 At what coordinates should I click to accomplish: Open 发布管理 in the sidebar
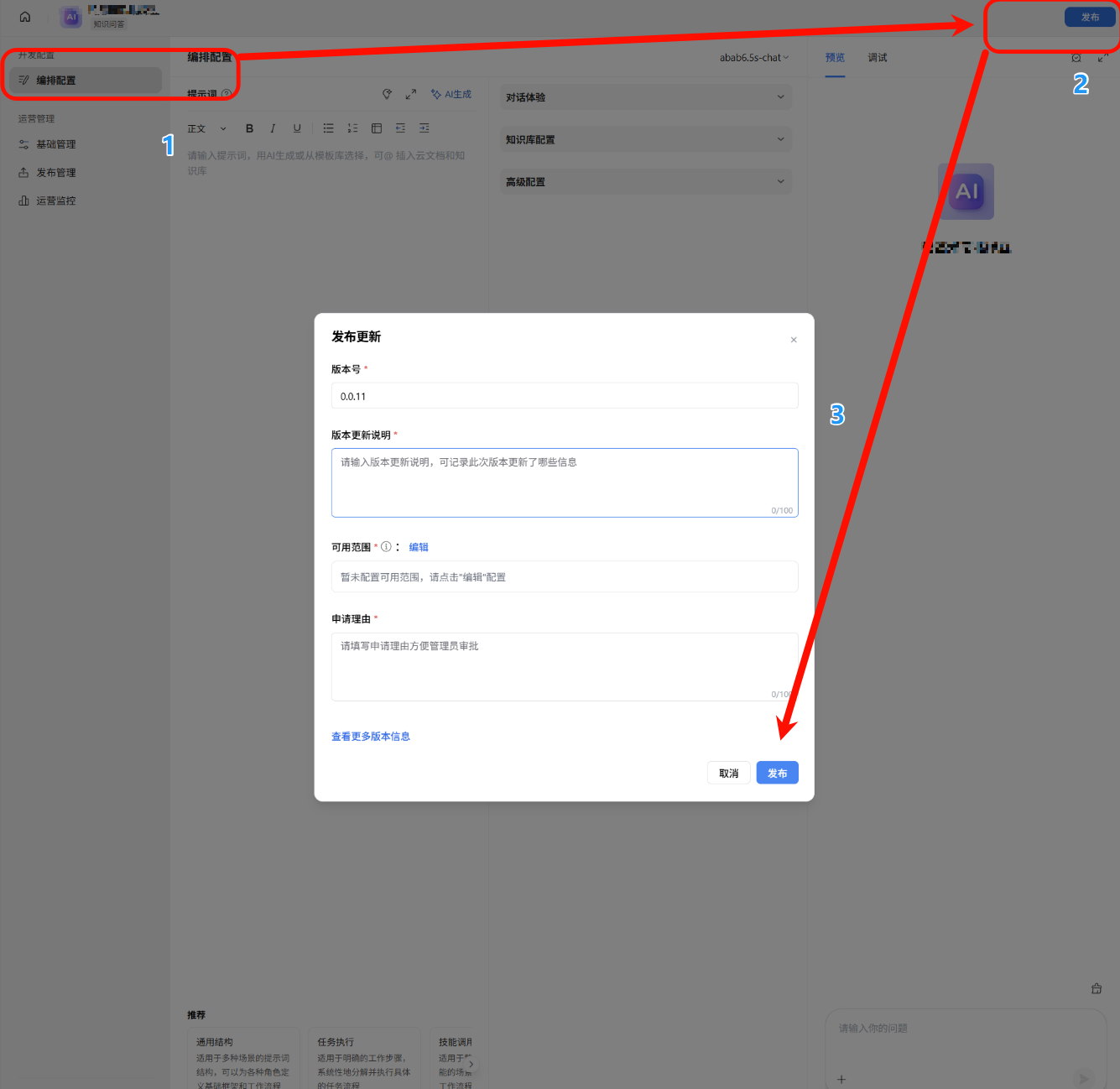55,173
